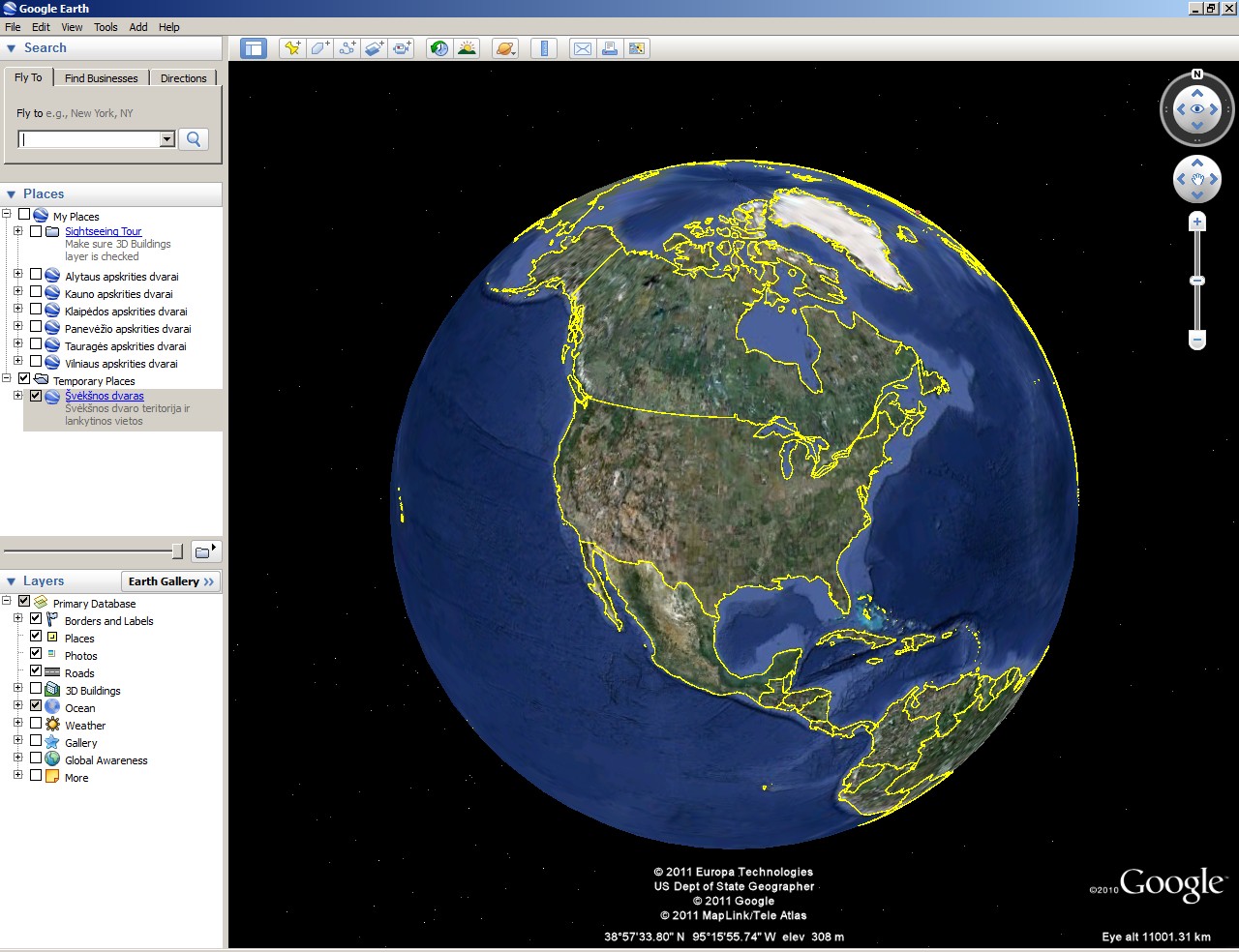Image resolution: width=1239 pixels, height=952 pixels.
Task: Open the Švėkšnos dvaras link
Action: [x=105, y=396]
